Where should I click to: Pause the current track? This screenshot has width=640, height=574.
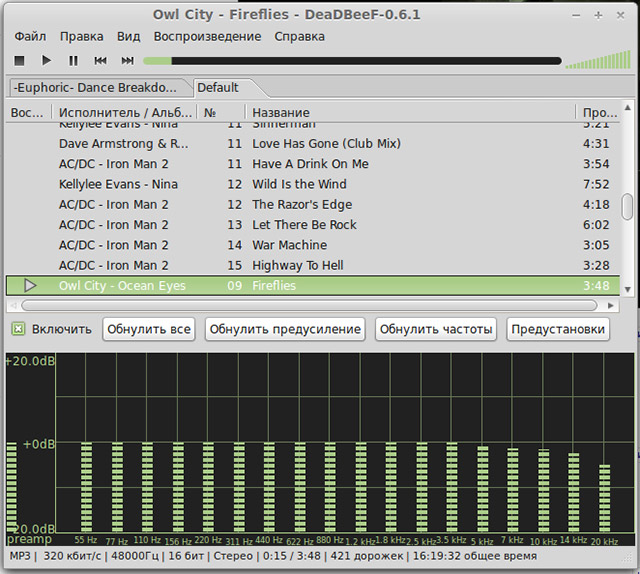tap(73, 61)
